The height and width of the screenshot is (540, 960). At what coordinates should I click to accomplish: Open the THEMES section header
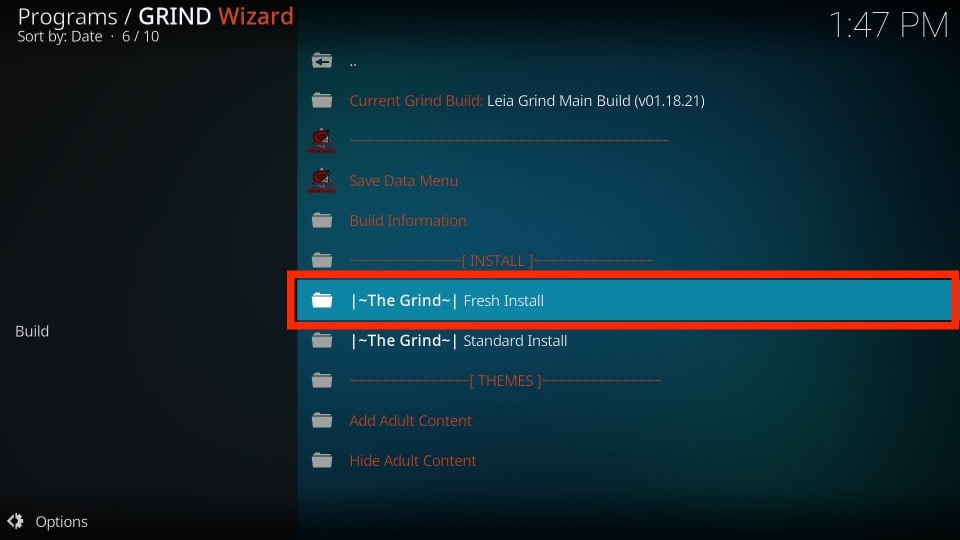coord(505,381)
